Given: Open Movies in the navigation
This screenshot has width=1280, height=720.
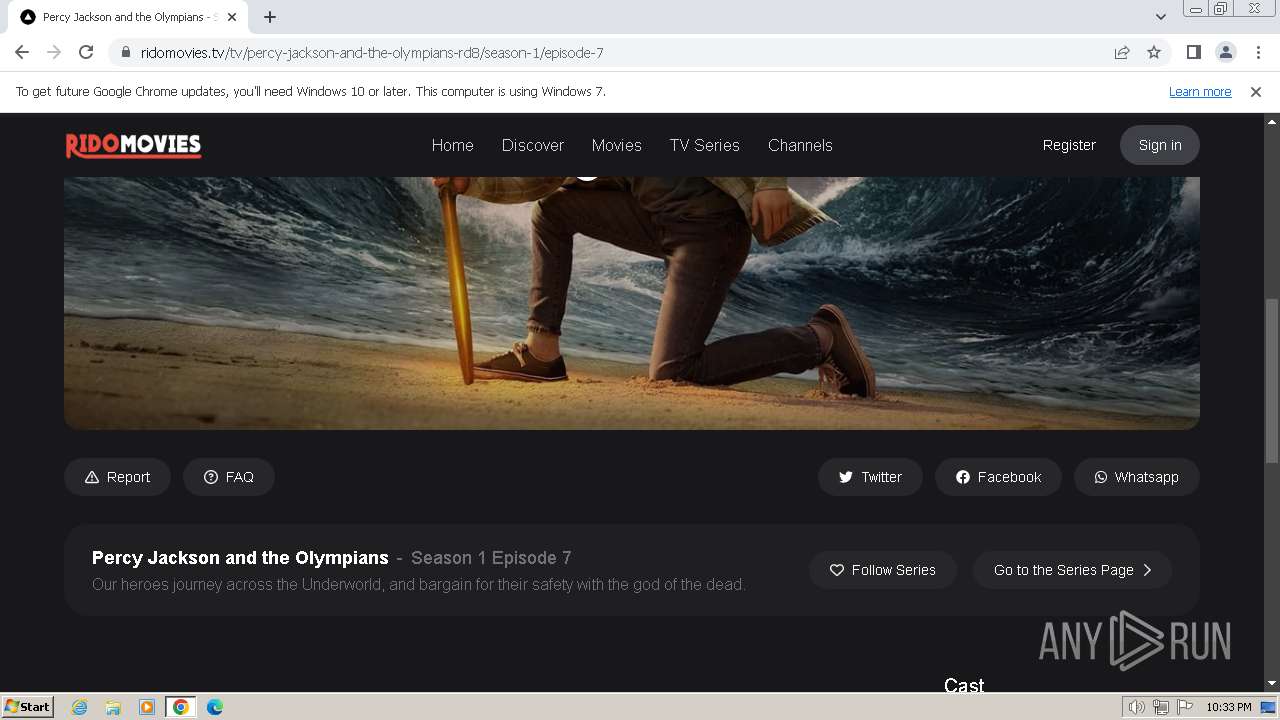Looking at the screenshot, I should pyautogui.click(x=617, y=145).
